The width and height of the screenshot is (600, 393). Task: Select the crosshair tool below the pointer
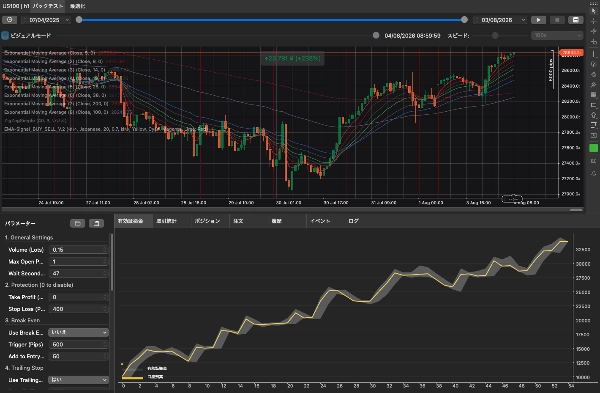tap(593, 21)
